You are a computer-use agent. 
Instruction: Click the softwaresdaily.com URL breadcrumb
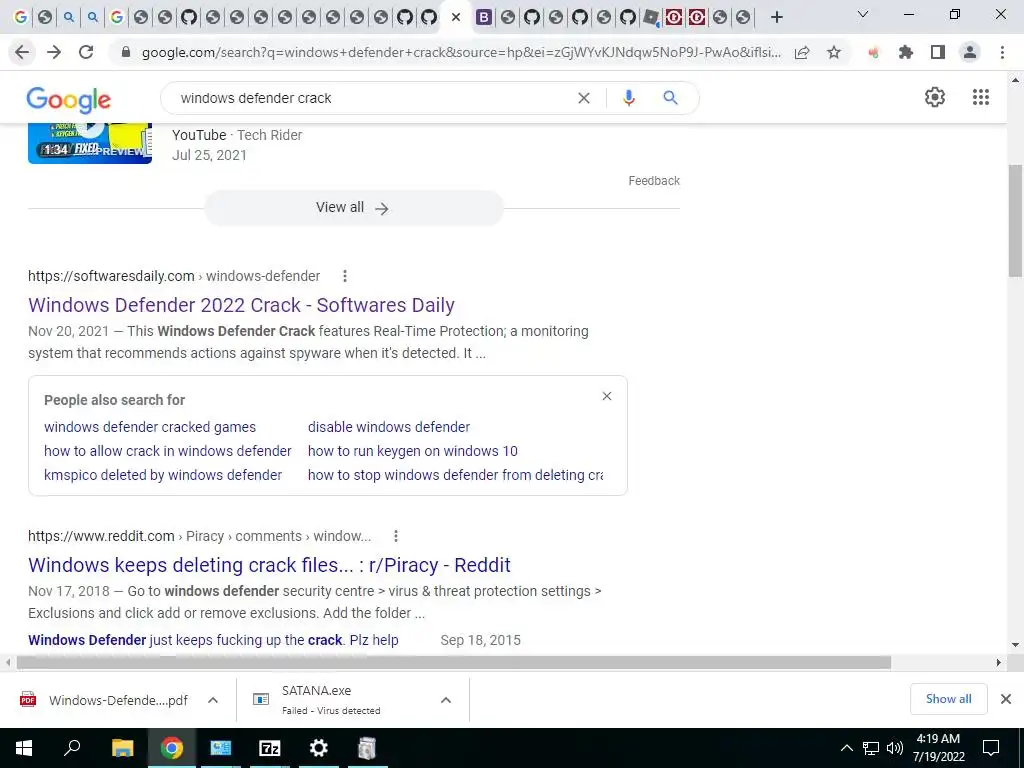pos(174,276)
